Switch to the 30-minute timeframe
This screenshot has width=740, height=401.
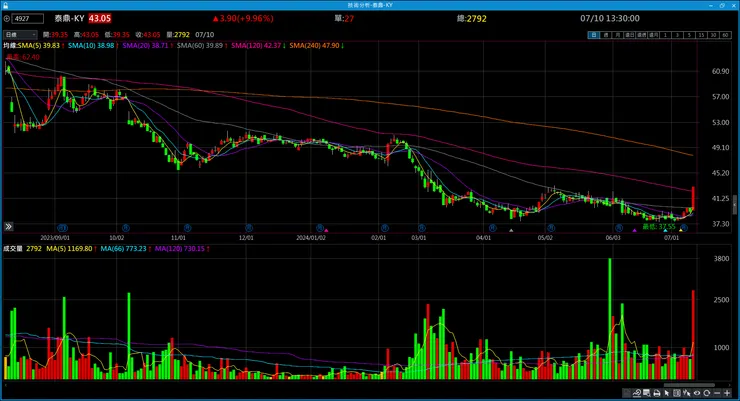pyautogui.click(x=713, y=35)
